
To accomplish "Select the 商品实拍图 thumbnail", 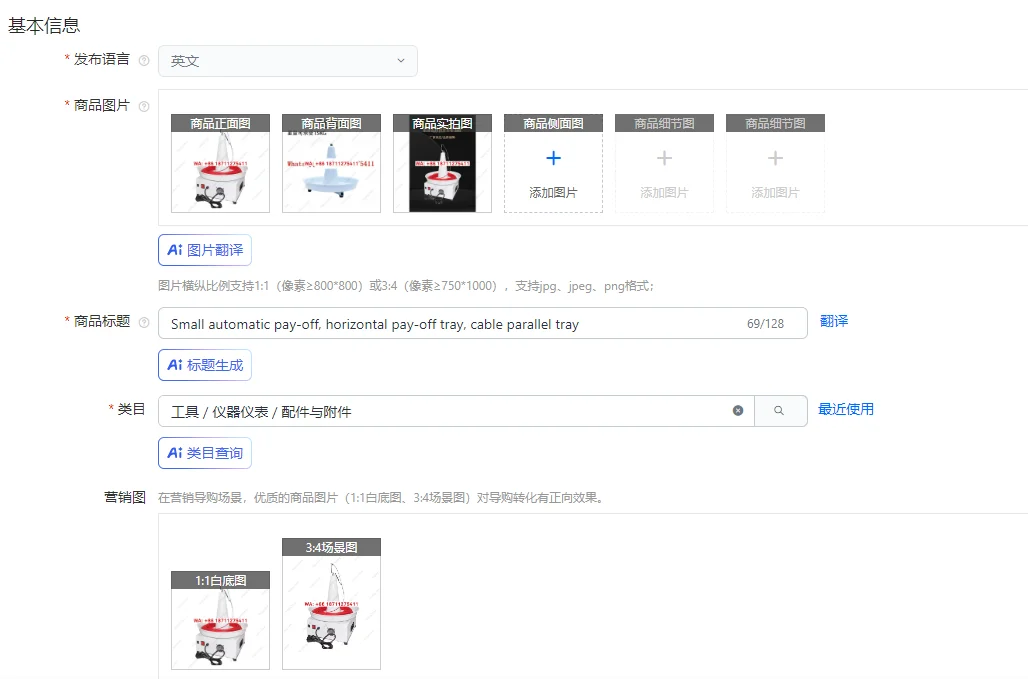I will tap(443, 163).
